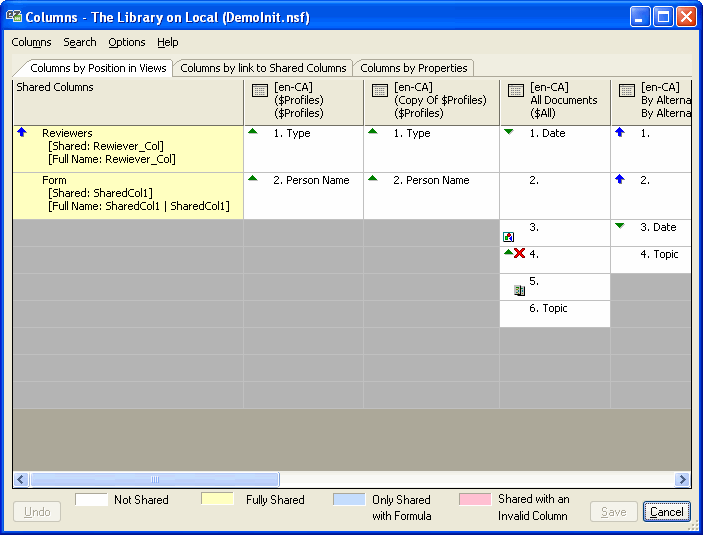Viewport: 703px width, 535px height.
Task: Click the red X icon in row 4
Action: click(x=519, y=255)
